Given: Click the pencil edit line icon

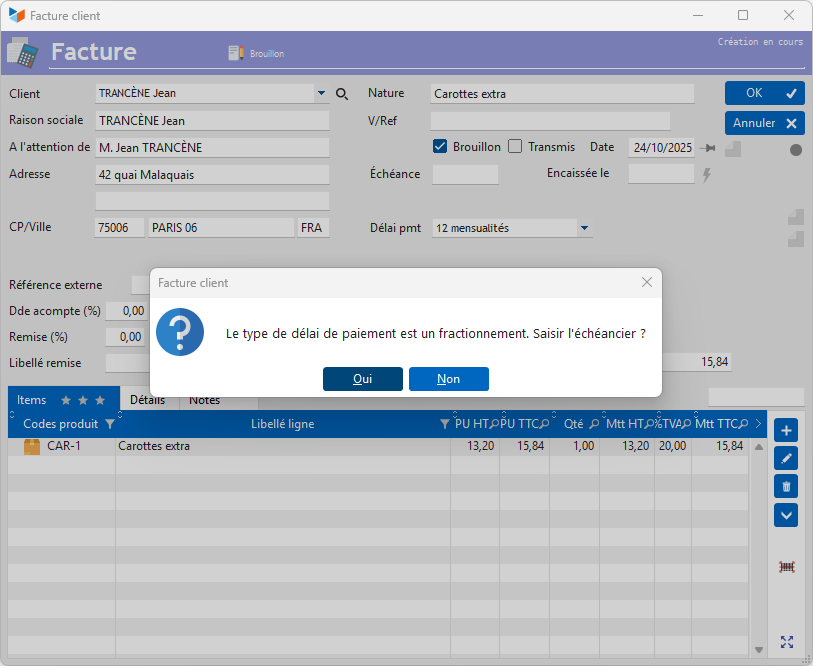Looking at the screenshot, I should tap(786, 458).
